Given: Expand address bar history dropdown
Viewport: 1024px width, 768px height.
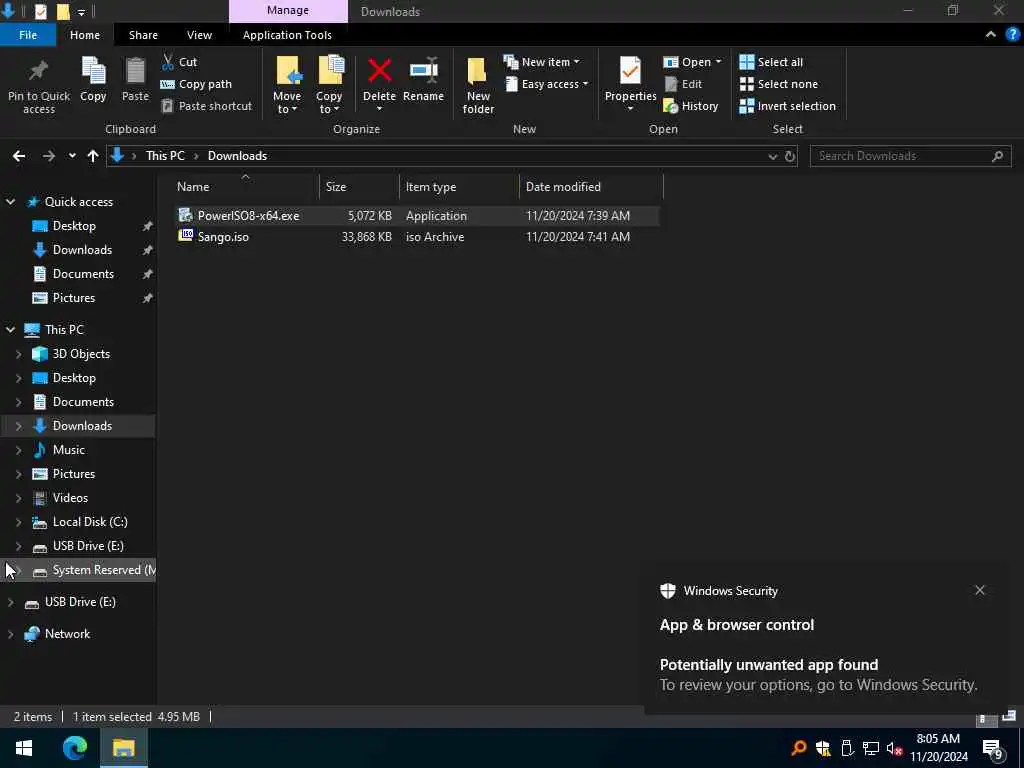Looking at the screenshot, I should coord(773,156).
